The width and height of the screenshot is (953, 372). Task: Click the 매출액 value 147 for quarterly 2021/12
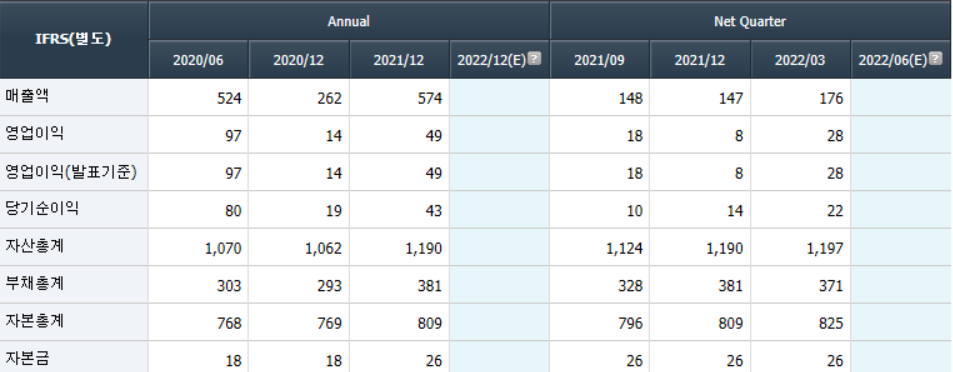point(731,98)
